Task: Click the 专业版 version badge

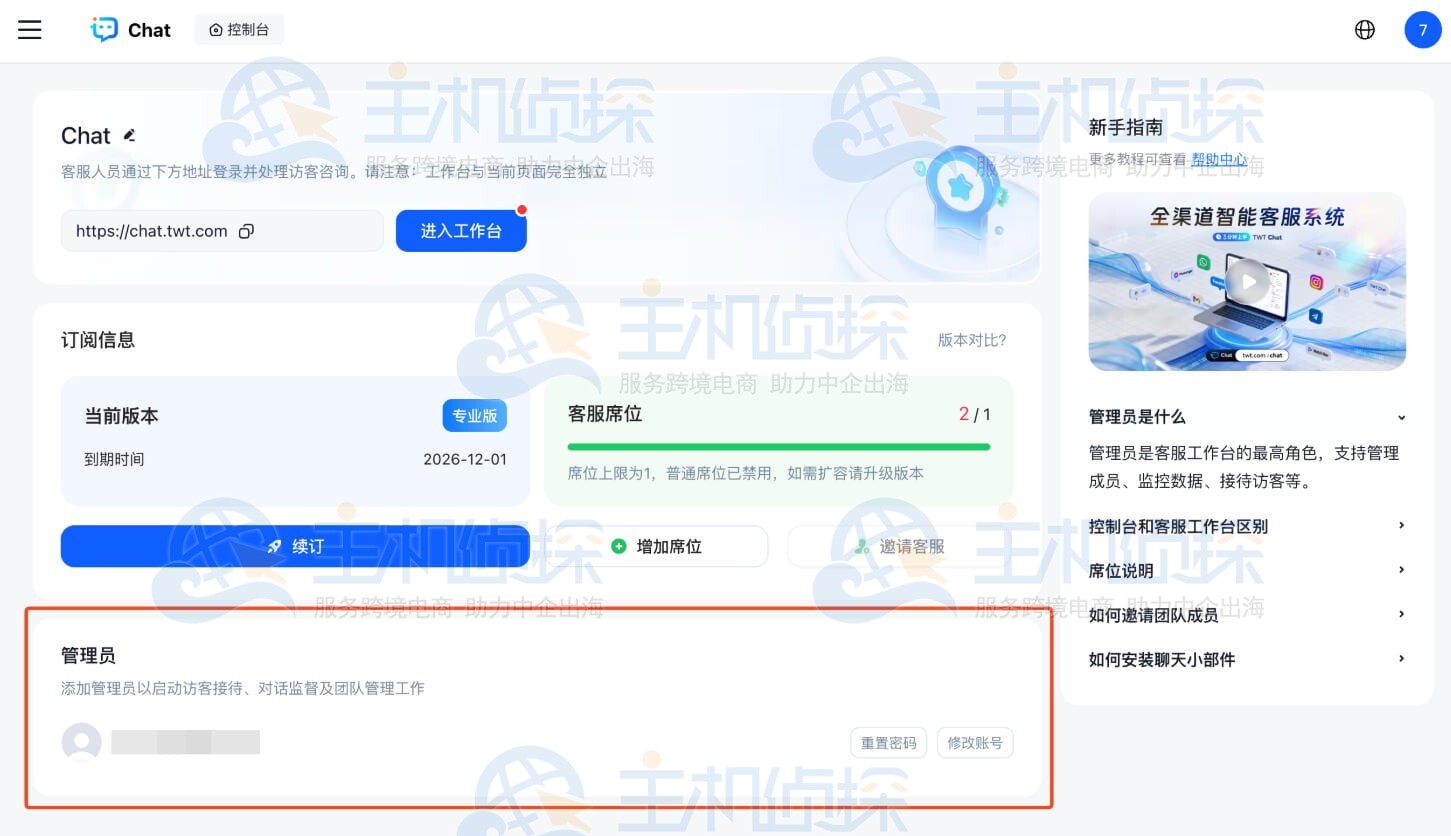Action: tap(475, 416)
